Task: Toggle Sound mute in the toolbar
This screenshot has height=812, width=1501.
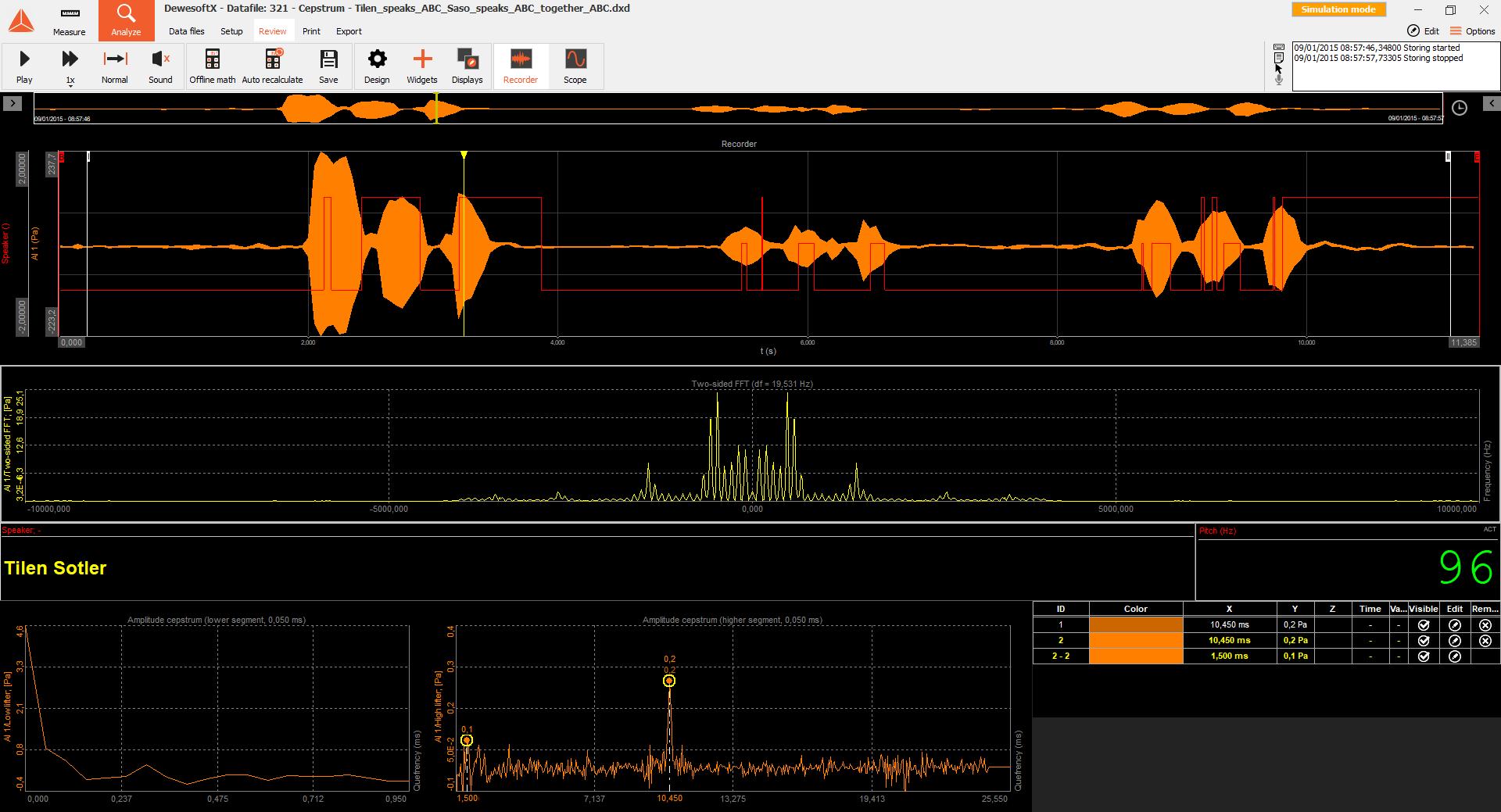Action: coord(160,66)
